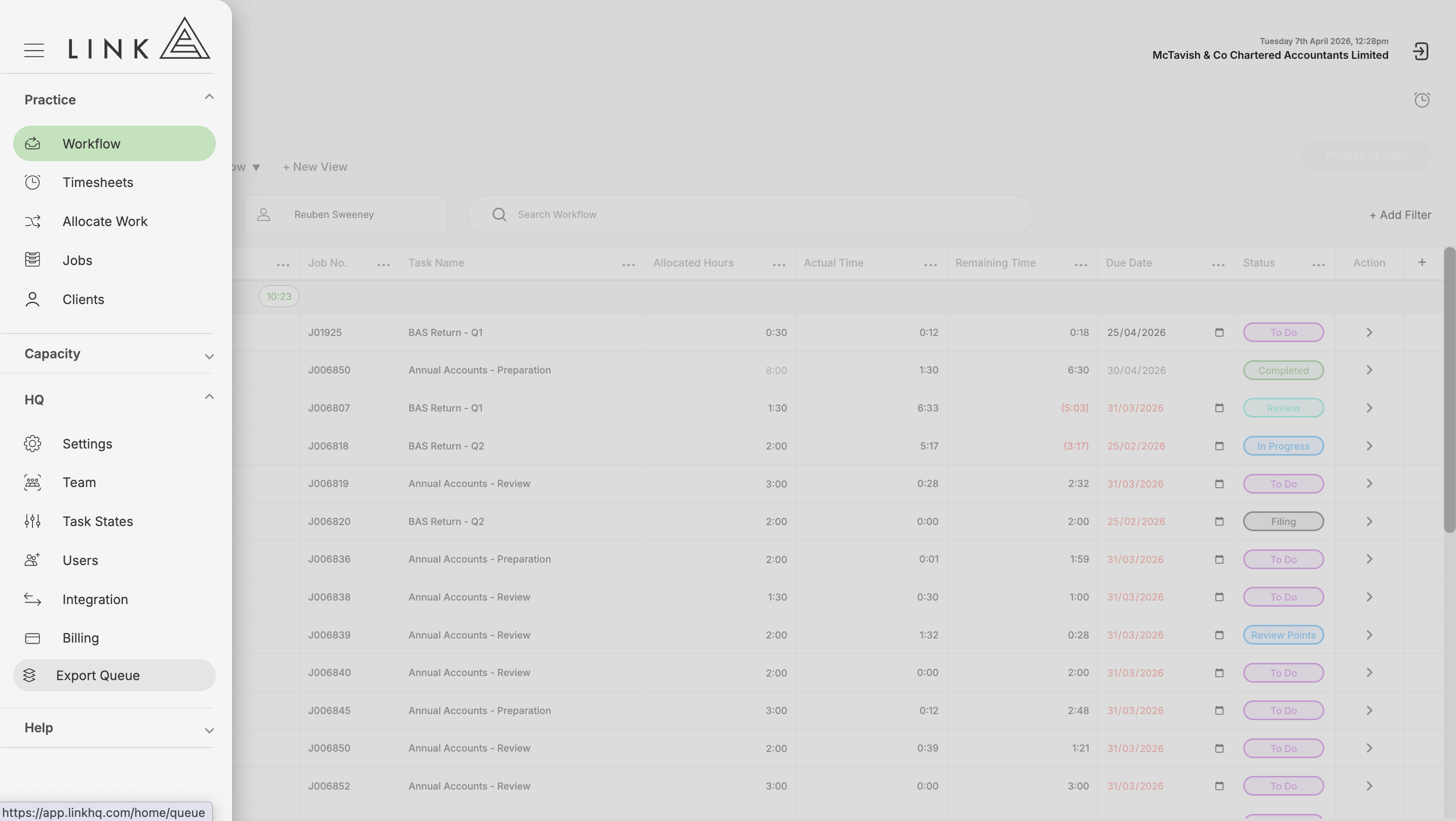Image resolution: width=1456 pixels, height=821 pixels.
Task: Click + New View
Action: click(316, 167)
